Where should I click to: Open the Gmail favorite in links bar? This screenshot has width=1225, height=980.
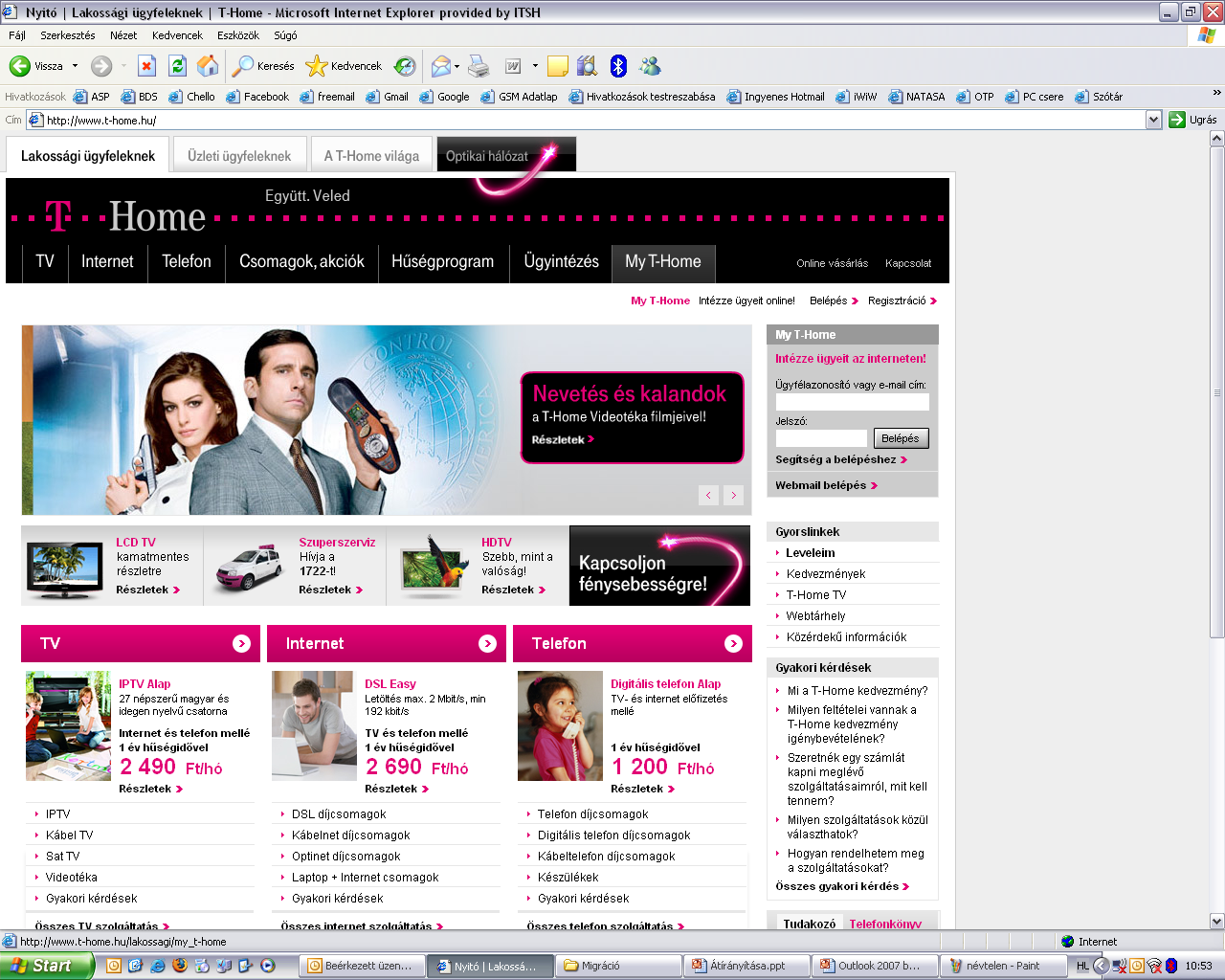pos(388,97)
